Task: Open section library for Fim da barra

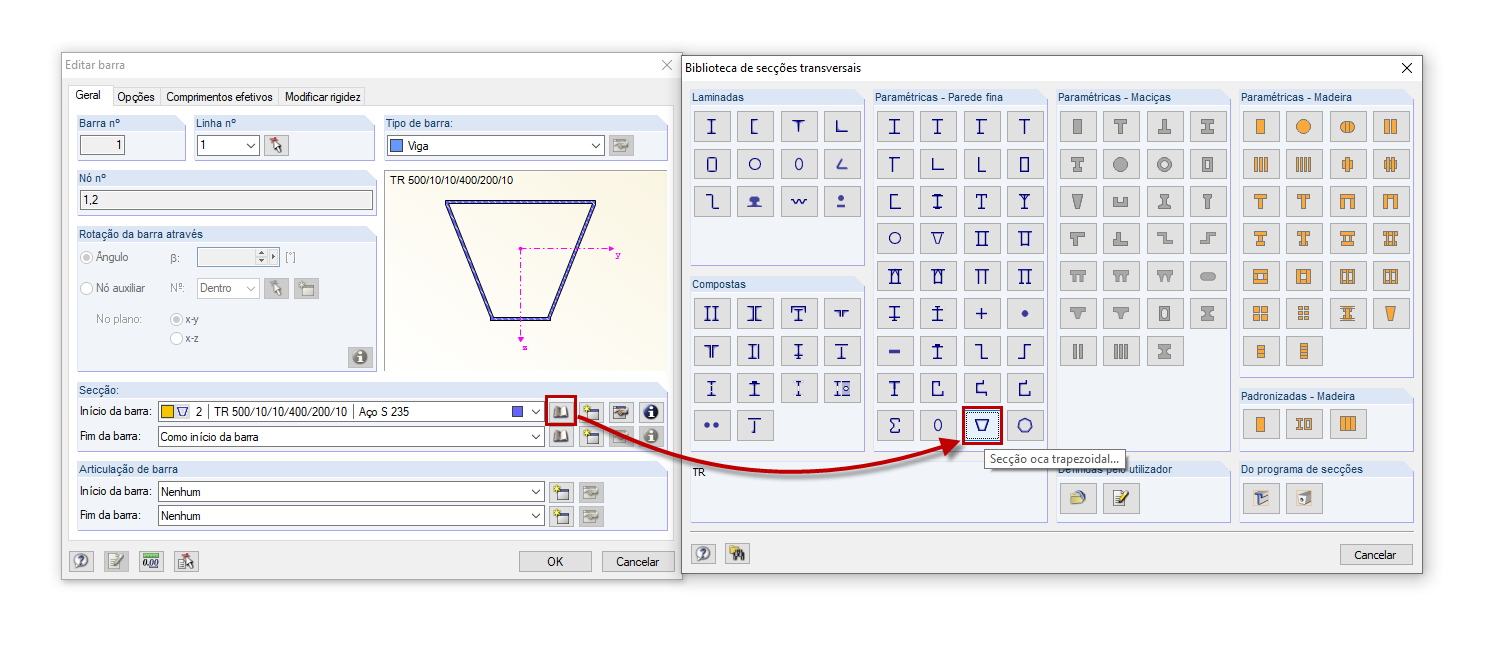Action: pos(562,436)
